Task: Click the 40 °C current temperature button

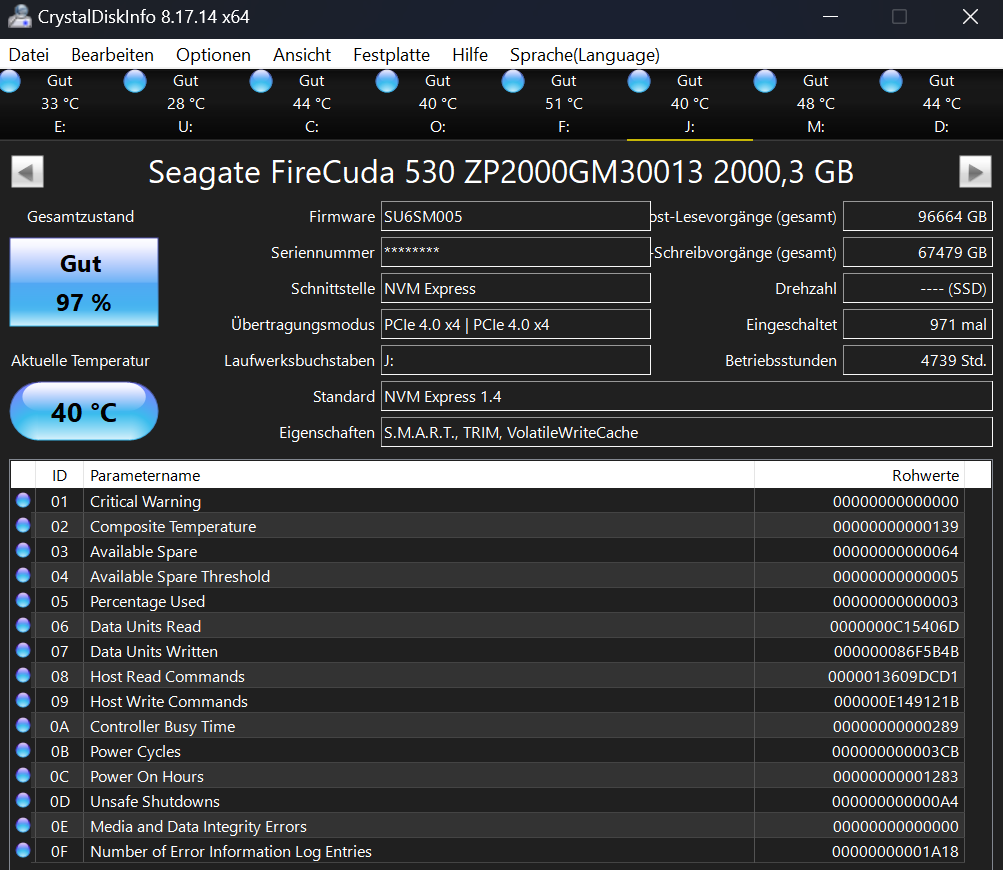Action: click(x=84, y=411)
